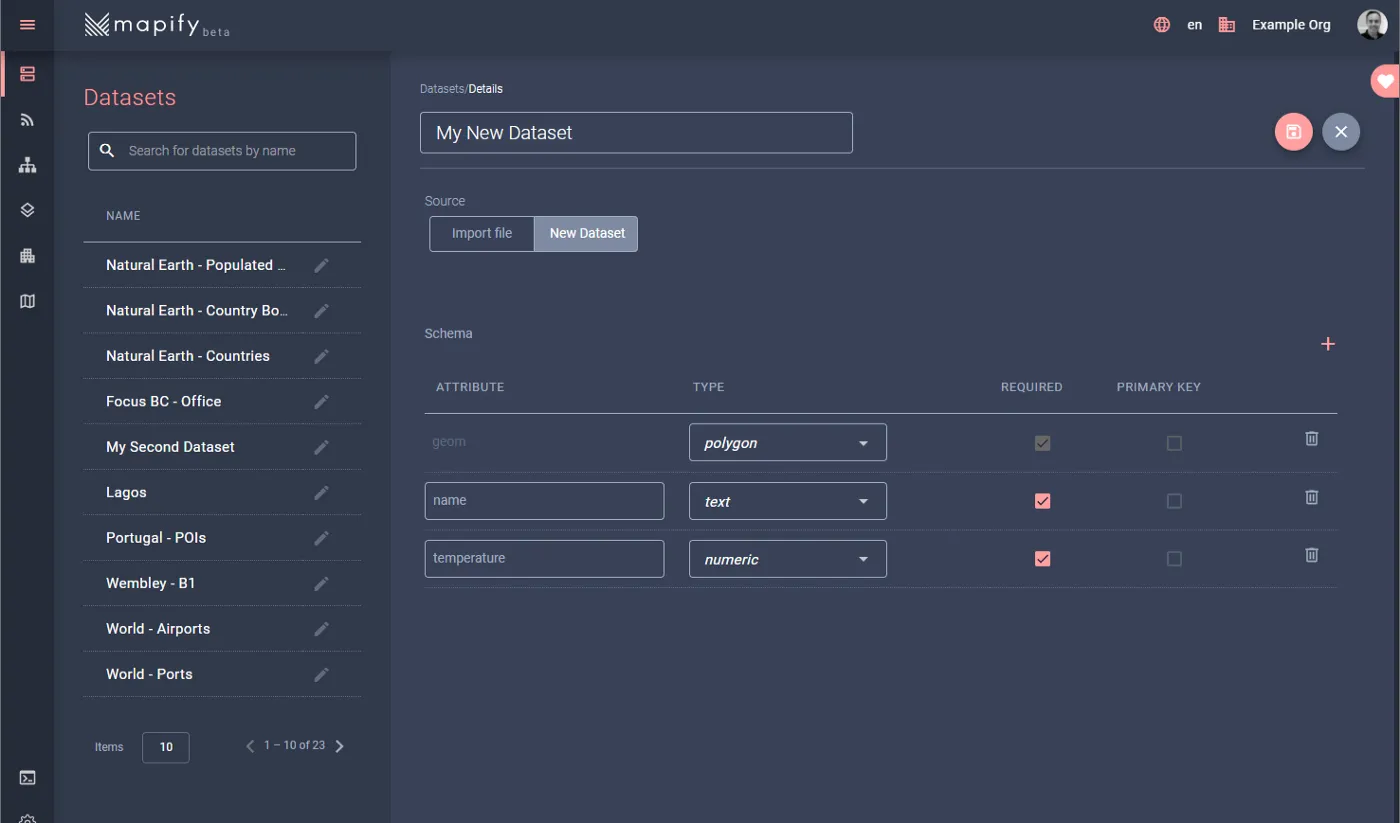1400x823 pixels.
Task: Open the hamburger menu
Action: (x=27, y=25)
